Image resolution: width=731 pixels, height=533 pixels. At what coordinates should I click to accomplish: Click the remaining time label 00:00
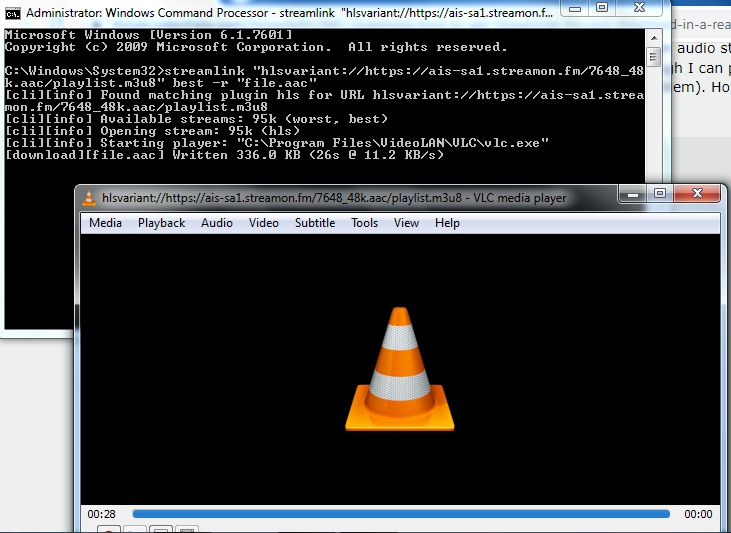698,514
